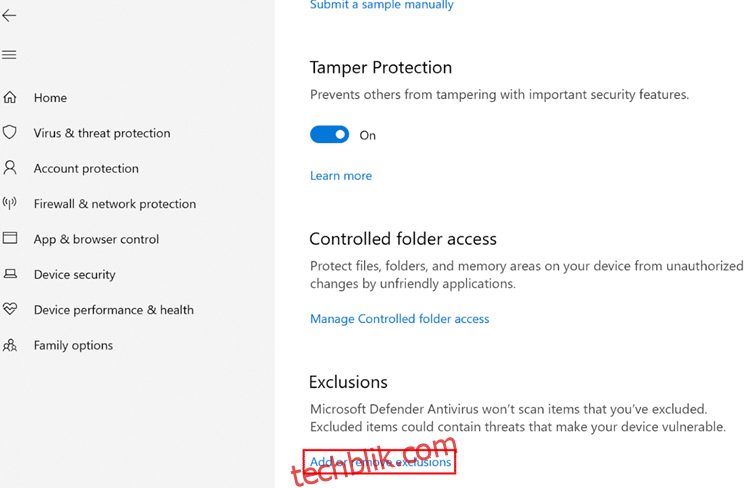Click Submit a sample manually link
748x488 pixels.
[382, 5]
